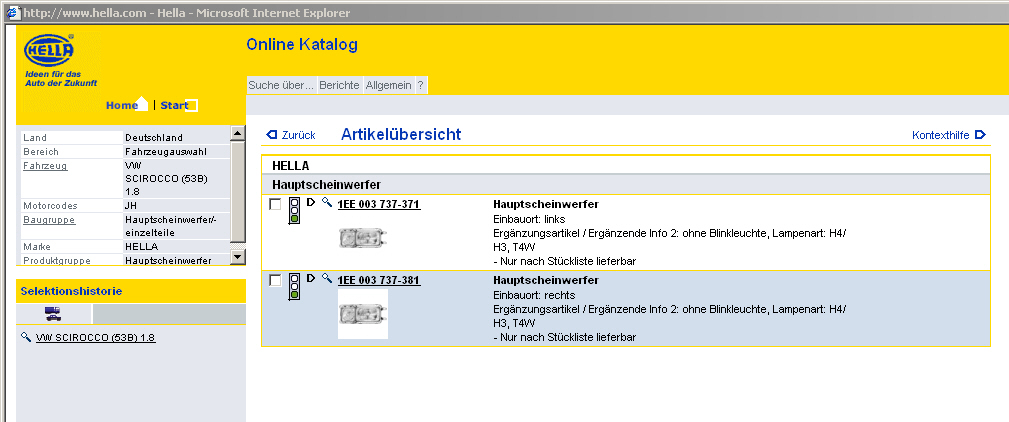Image resolution: width=1009 pixels, height=422 pixels.
Task: Tick the checkbox for article 1EE 003 737-381
Action: pyautogui.click(x=275, y=281)
